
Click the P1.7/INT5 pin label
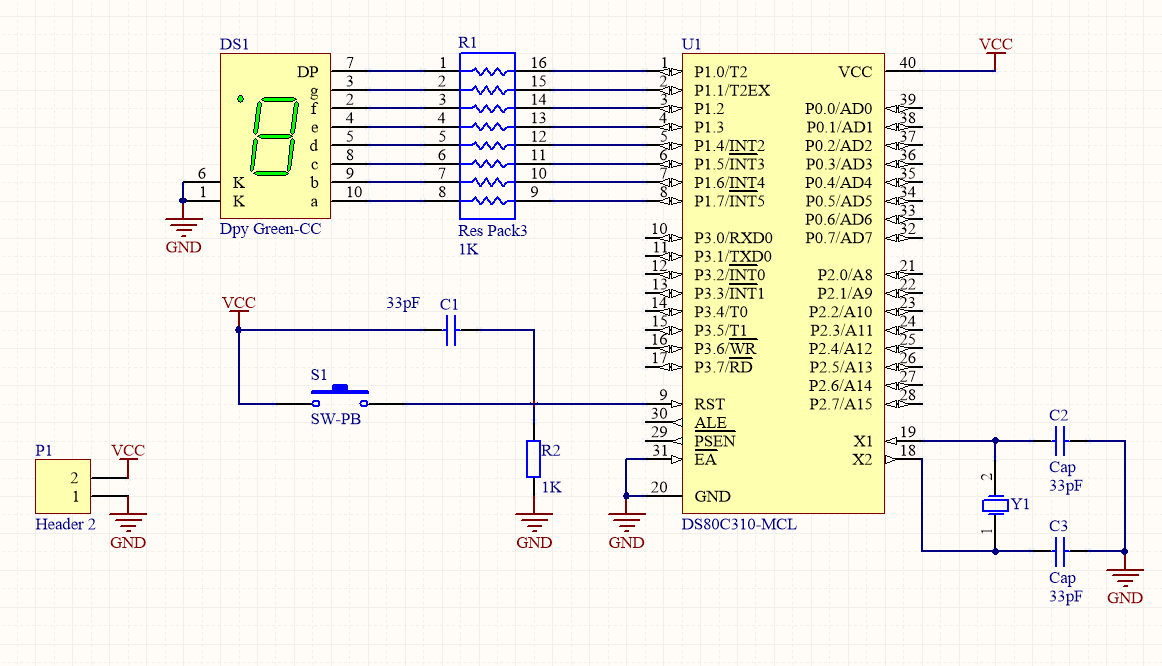pos(729,202)
